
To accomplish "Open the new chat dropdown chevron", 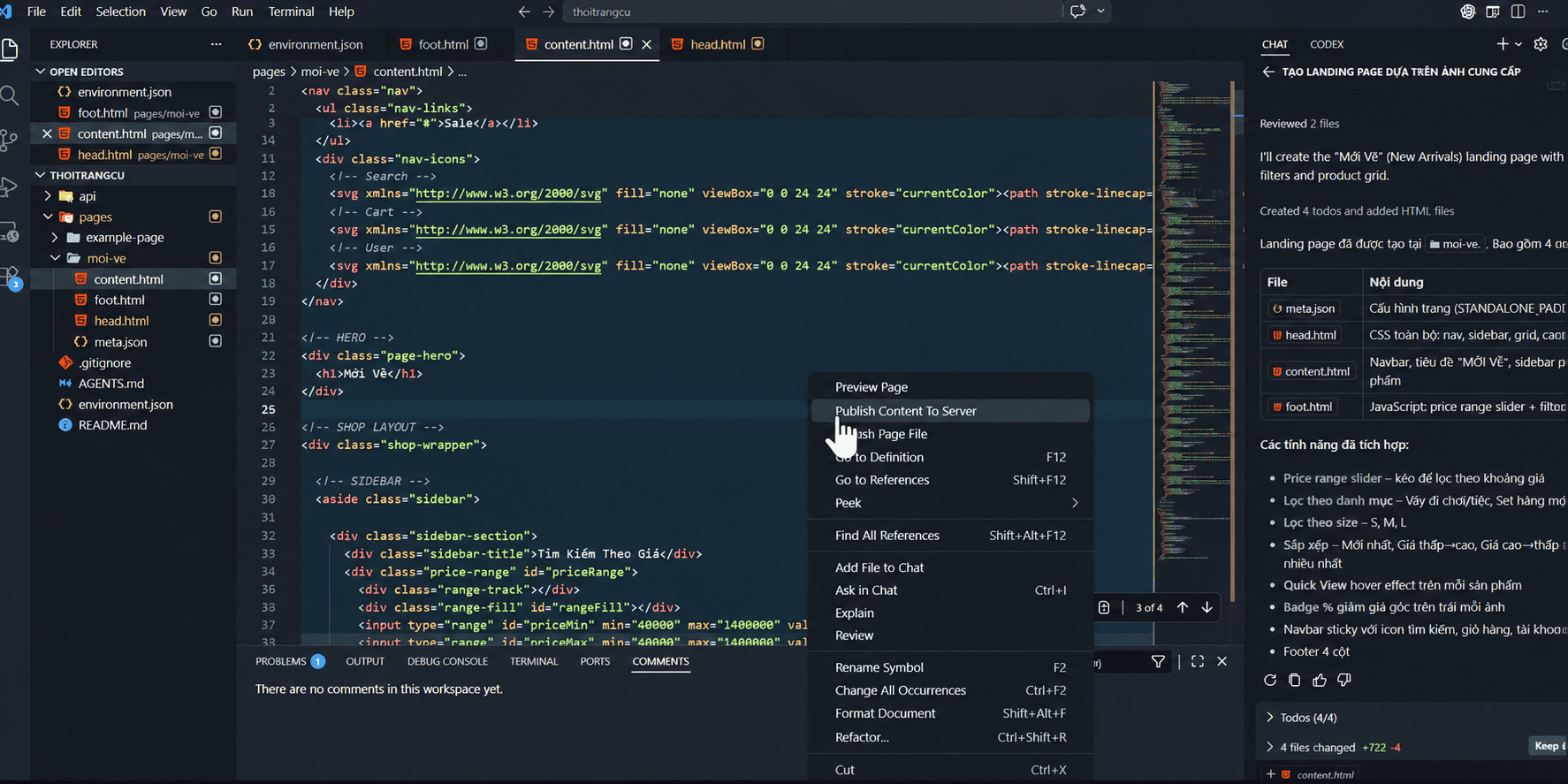I will coord(1519,44).
